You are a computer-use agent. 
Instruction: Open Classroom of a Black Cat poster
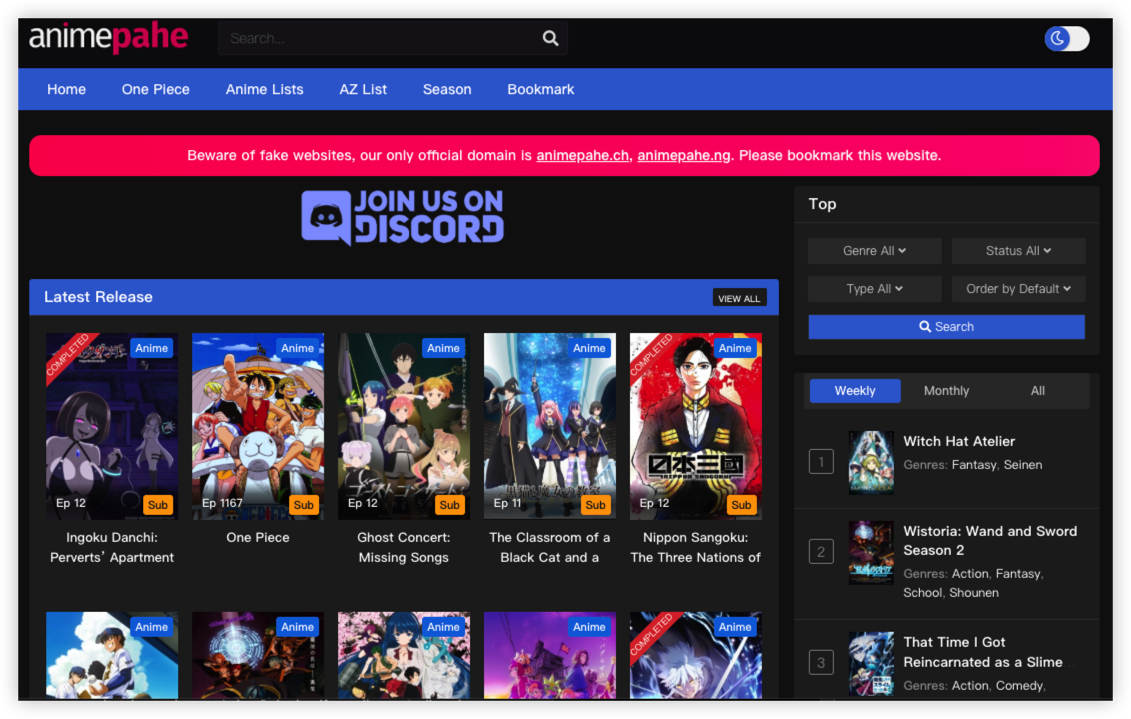pos(550,426)
